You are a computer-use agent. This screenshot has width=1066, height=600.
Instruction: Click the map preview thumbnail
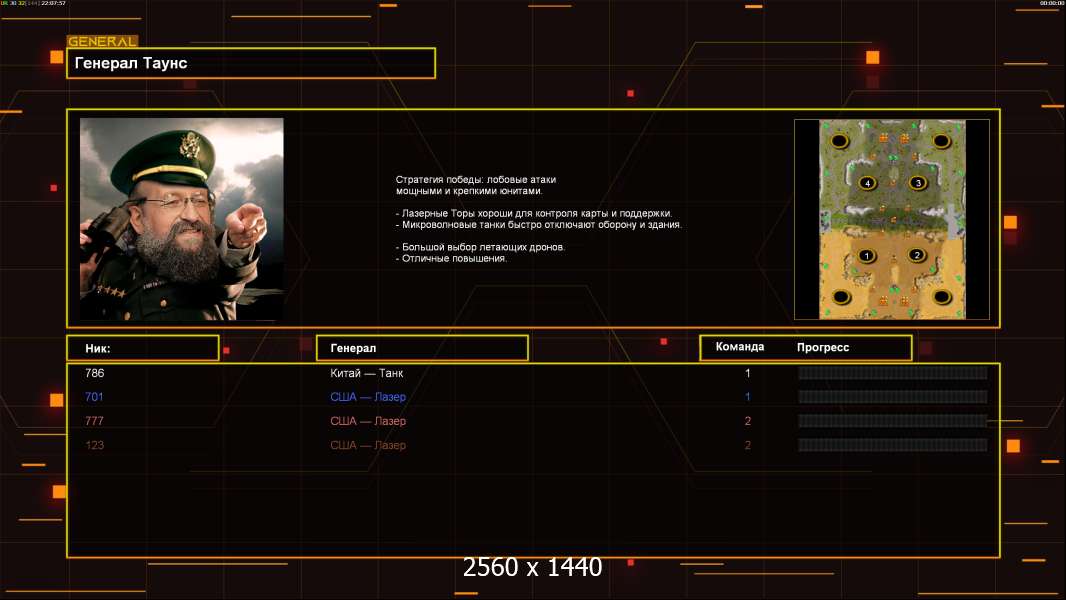892,219
